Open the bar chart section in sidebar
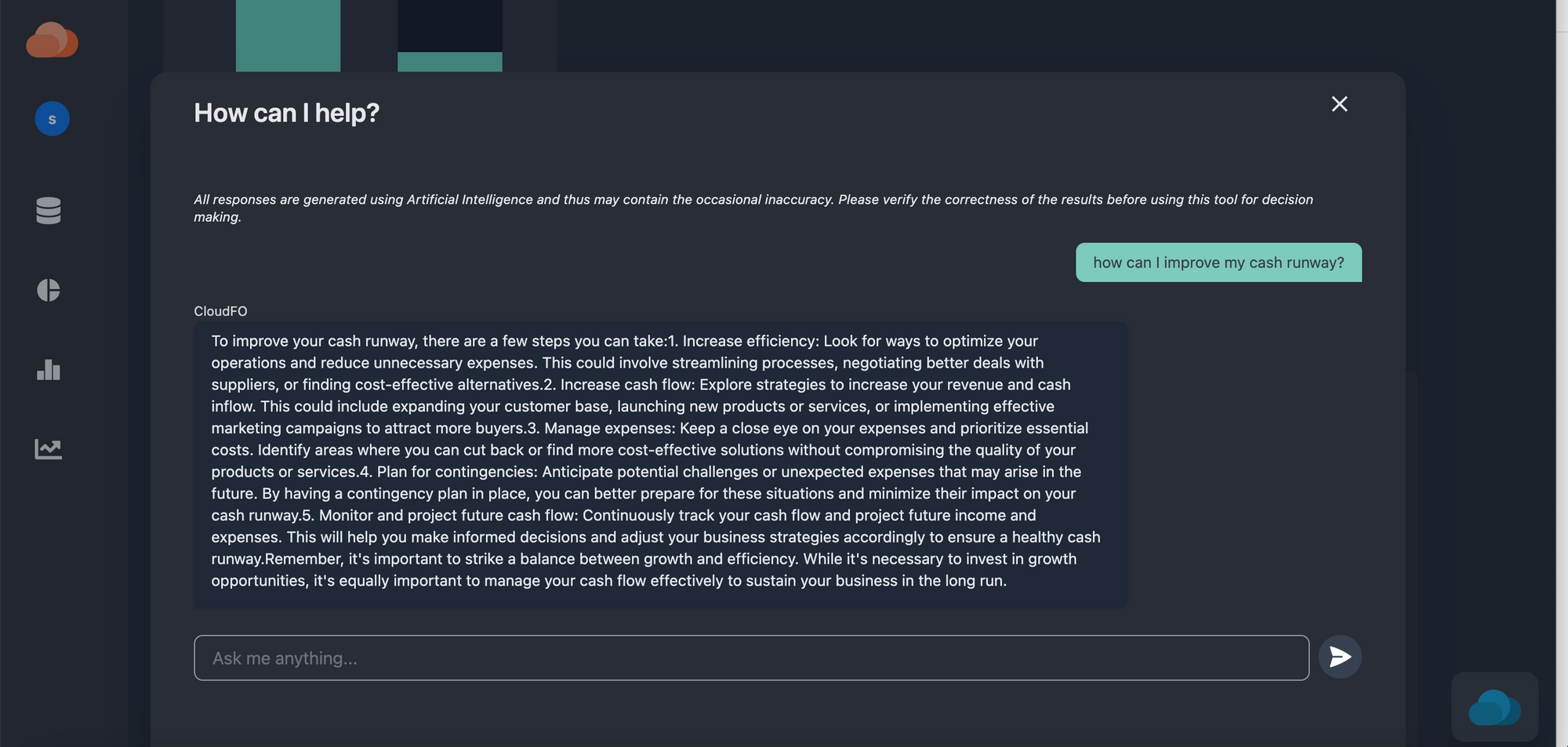The width and height of the screenshot is (1568, 747). tap(48, 370)
